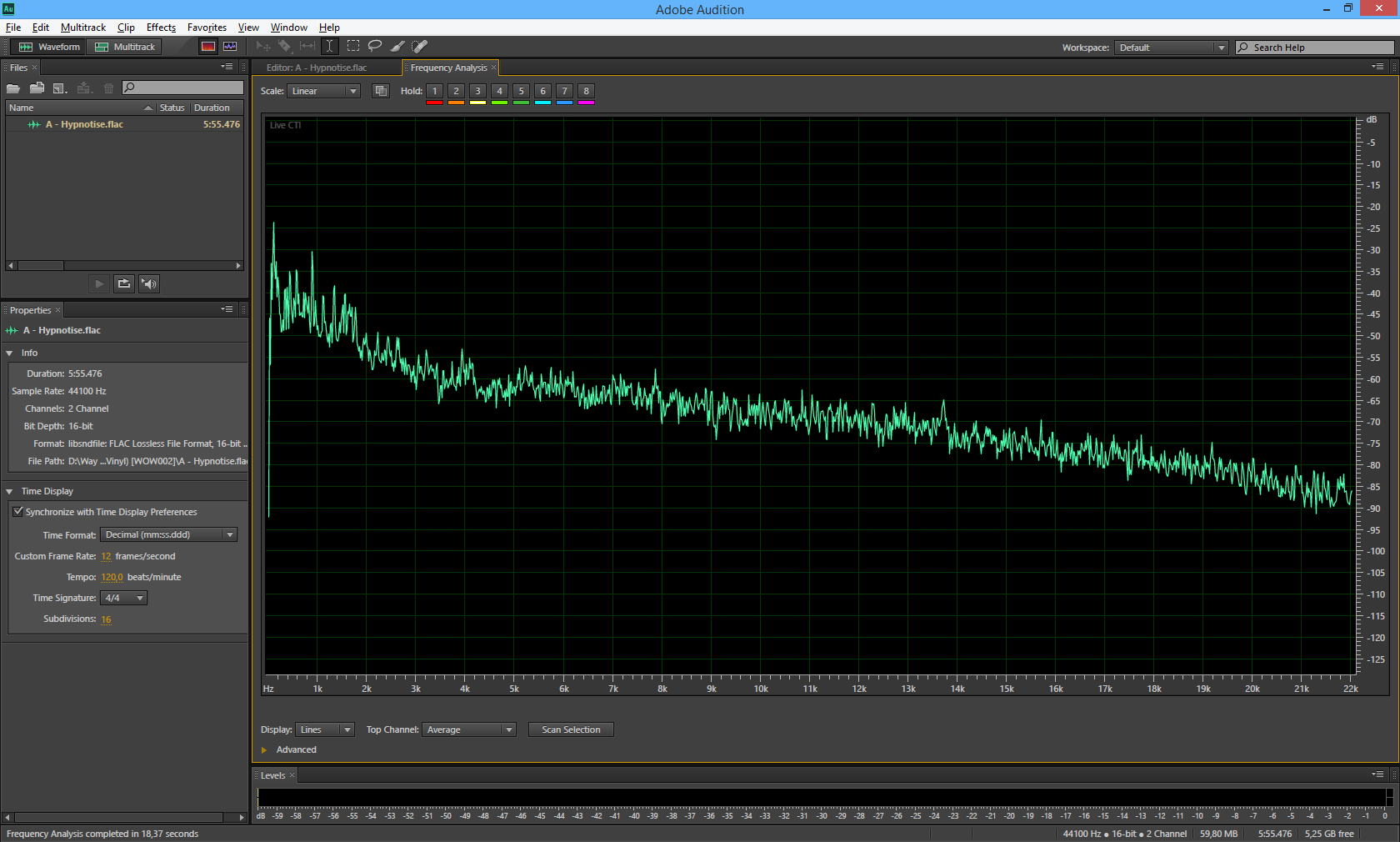Click the Import File icon

(37, 88)
